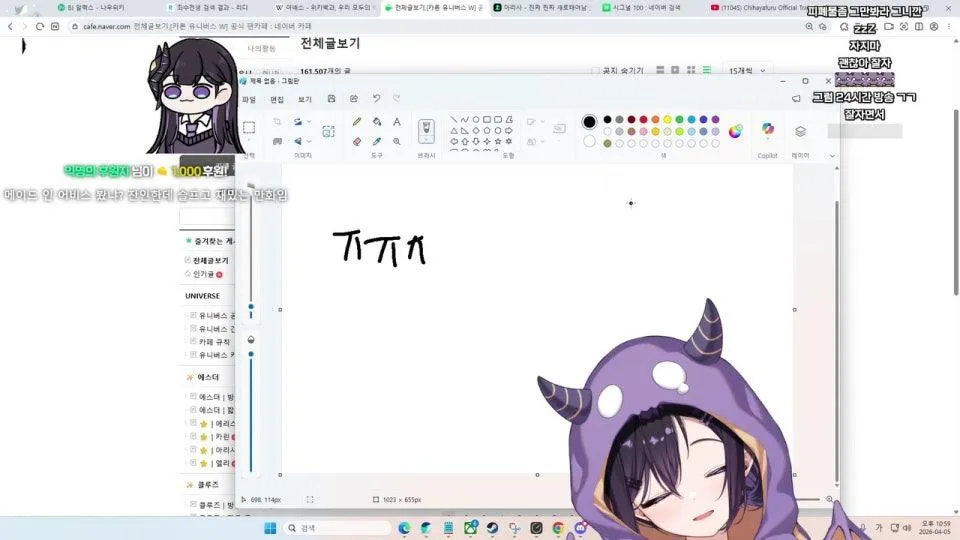
Task: Click the UNIVERSE heading in the cafe sidebar
Action: point(202,296)
